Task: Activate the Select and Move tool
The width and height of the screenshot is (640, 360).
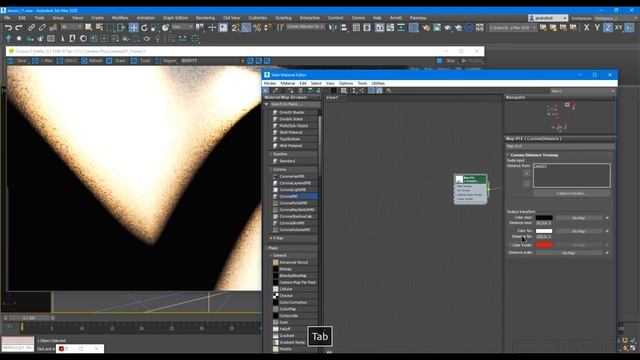Action: 133,28
